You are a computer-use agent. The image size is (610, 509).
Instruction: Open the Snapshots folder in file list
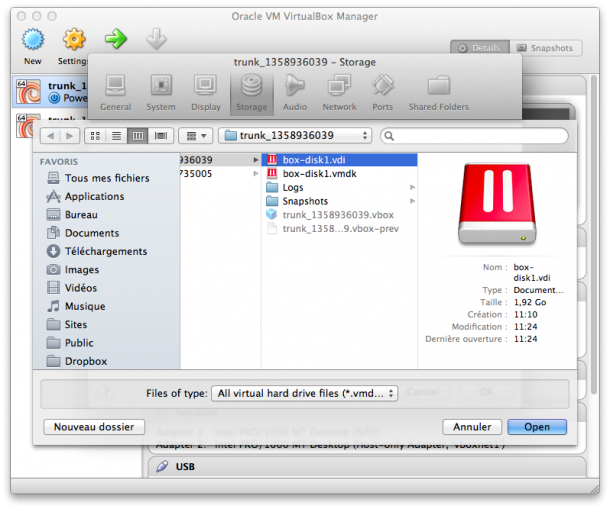click(340, 201)
